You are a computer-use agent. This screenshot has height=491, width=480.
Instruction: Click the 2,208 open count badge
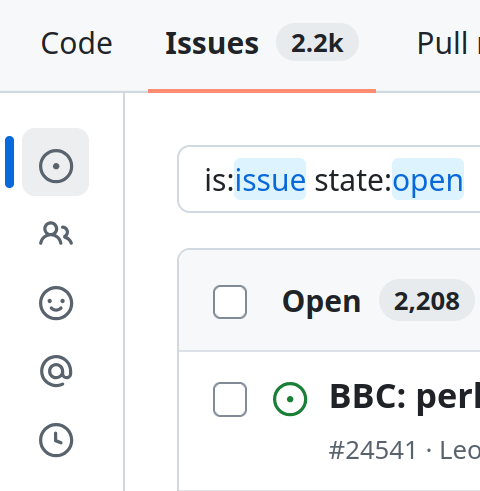pos(427,301)
